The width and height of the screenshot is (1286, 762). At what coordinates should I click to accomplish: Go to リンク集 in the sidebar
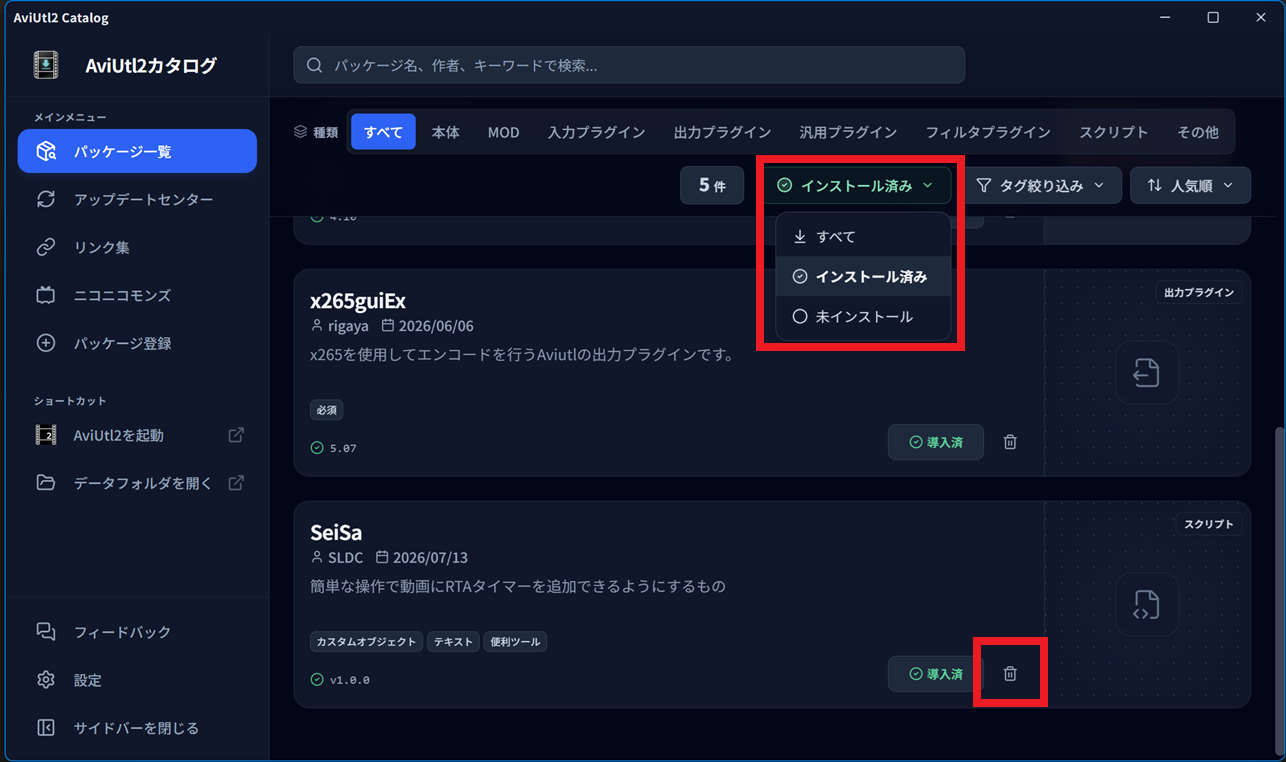[x=137, y=247]
